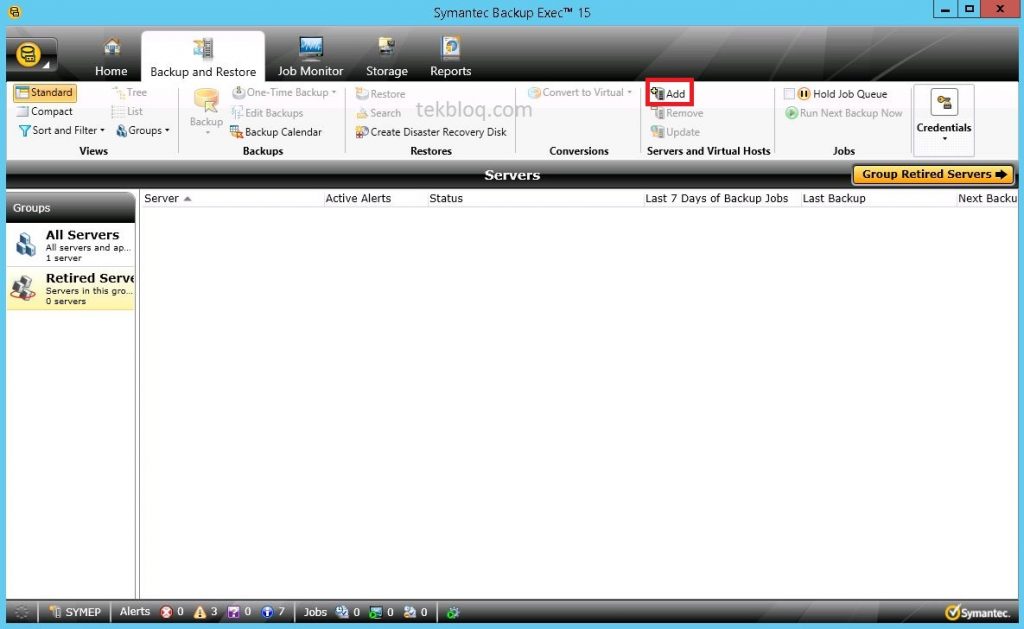This screenshot has width=1024, height=629.
Task: Select the All Servers group
Action: click(71, 245)
